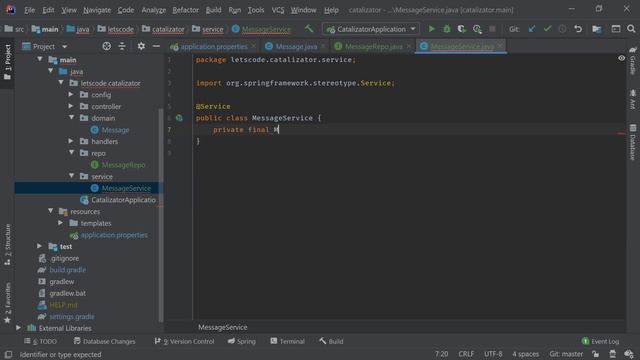Toggle tool window bars icon in status bar
640x360 pixels.
click(x=8, y=354)
